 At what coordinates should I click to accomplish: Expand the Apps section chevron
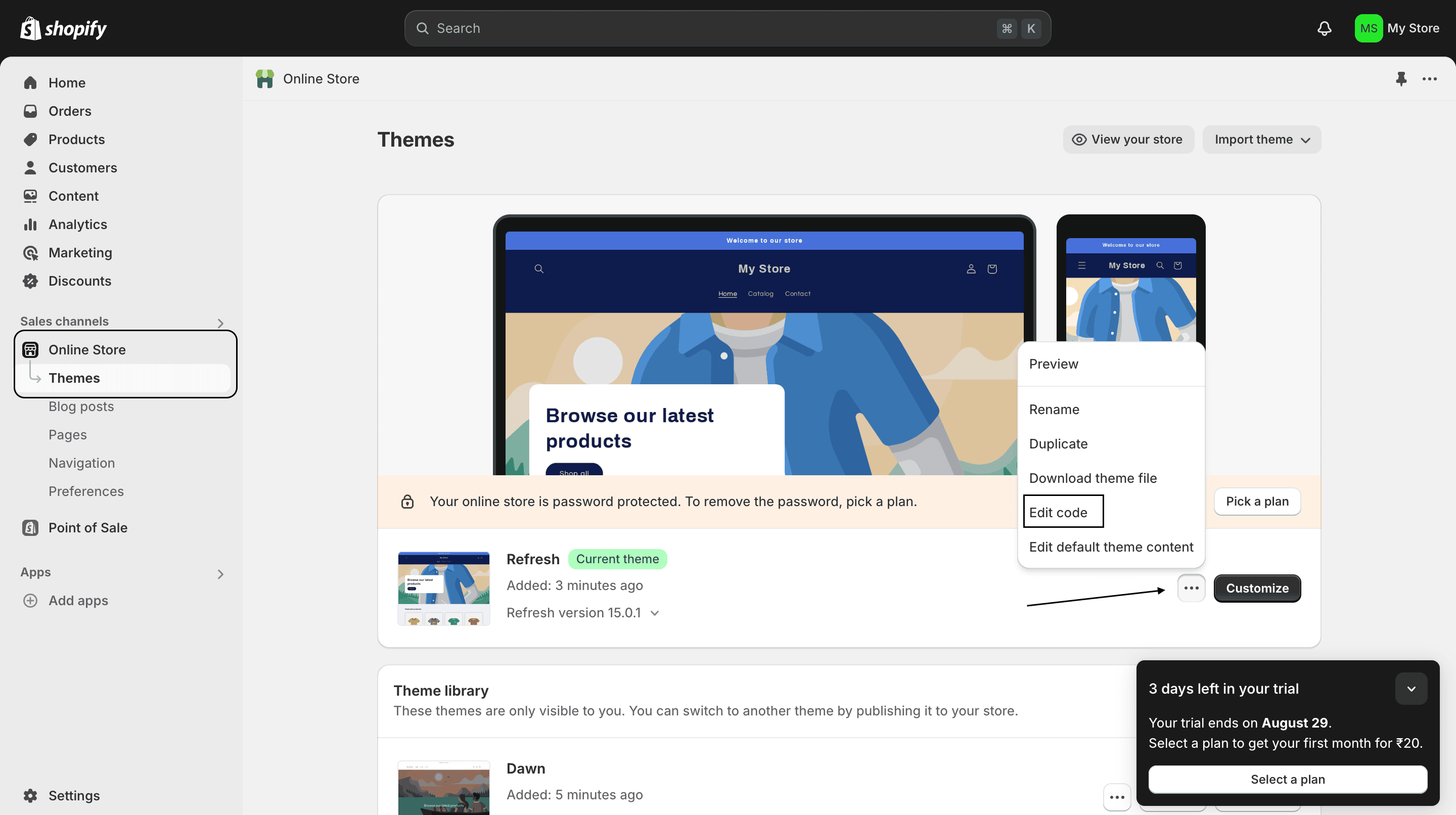(x=220, y=574)
